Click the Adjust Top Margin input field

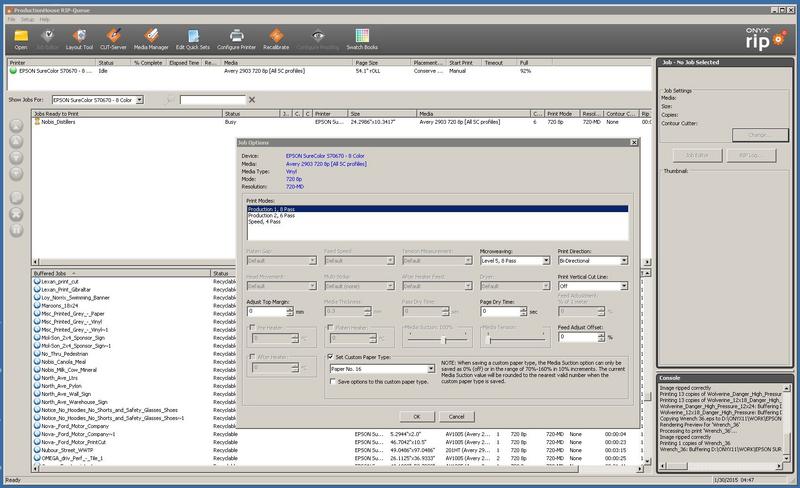click(x=267, y=311)
